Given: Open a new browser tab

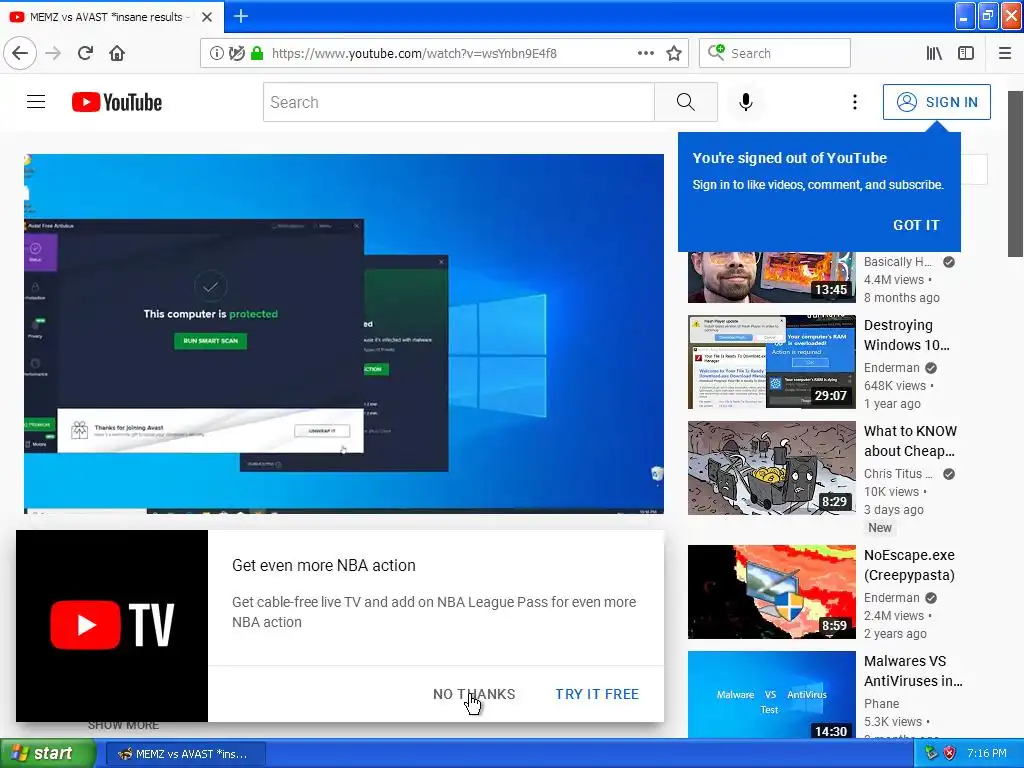Looking at the screenshot, I should pos(240,16).
